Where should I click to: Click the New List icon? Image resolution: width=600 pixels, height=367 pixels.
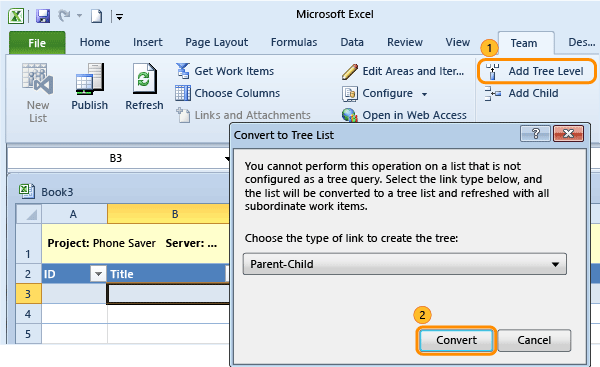(x=38, y=79)
